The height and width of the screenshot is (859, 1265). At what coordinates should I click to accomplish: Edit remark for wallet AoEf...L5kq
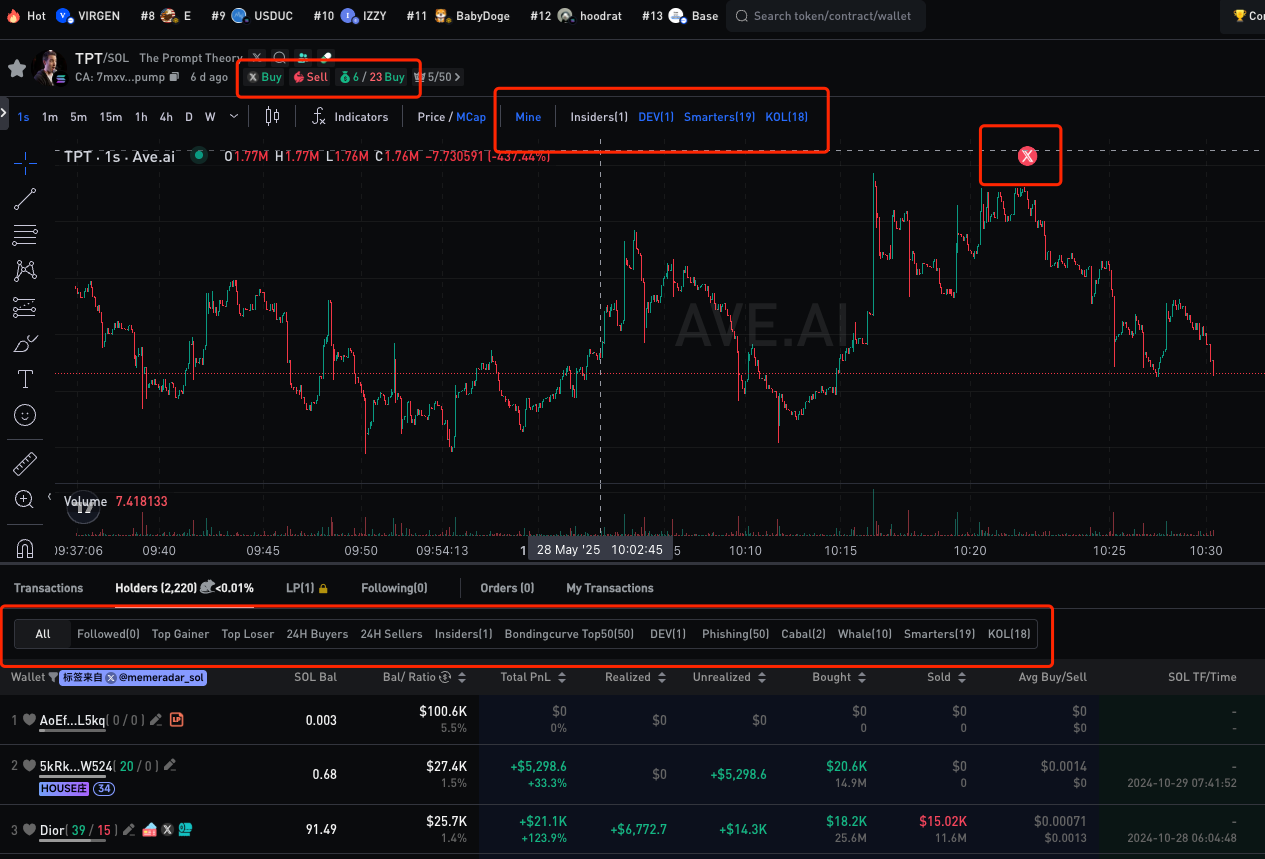tap(156, 720)
